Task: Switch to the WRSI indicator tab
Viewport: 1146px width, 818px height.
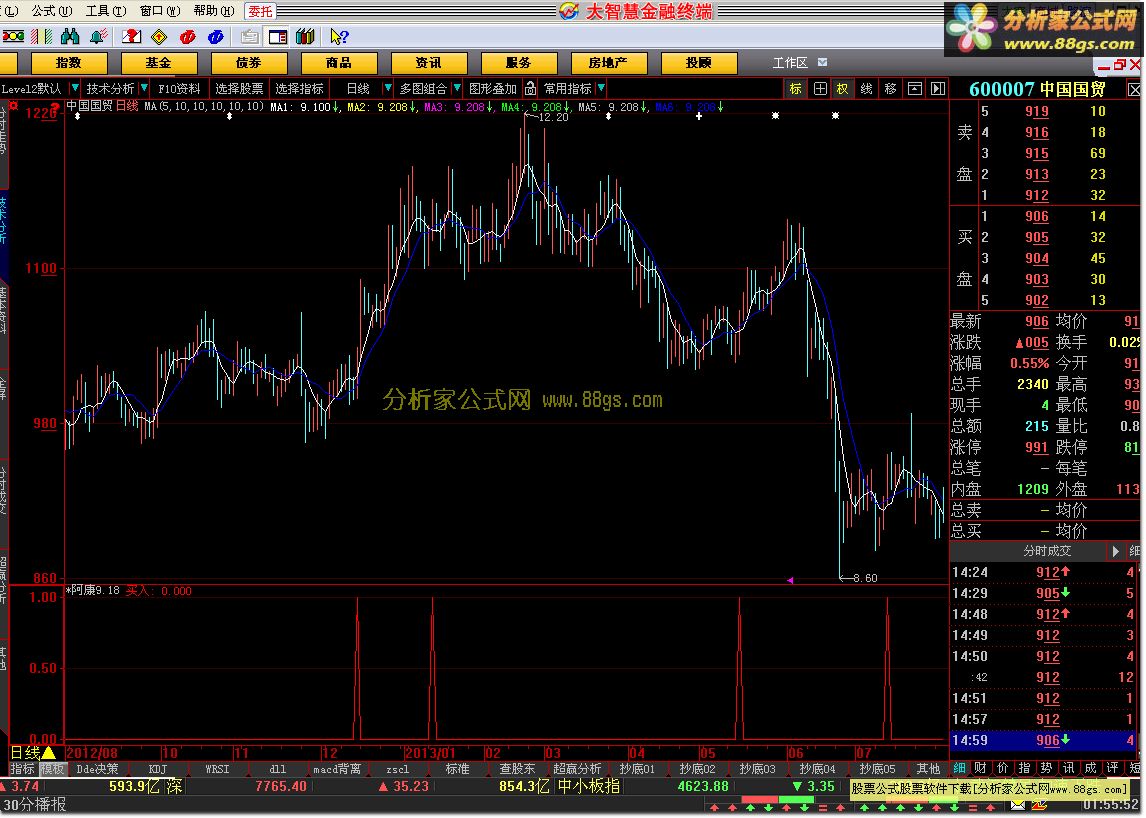Action: 217,769
